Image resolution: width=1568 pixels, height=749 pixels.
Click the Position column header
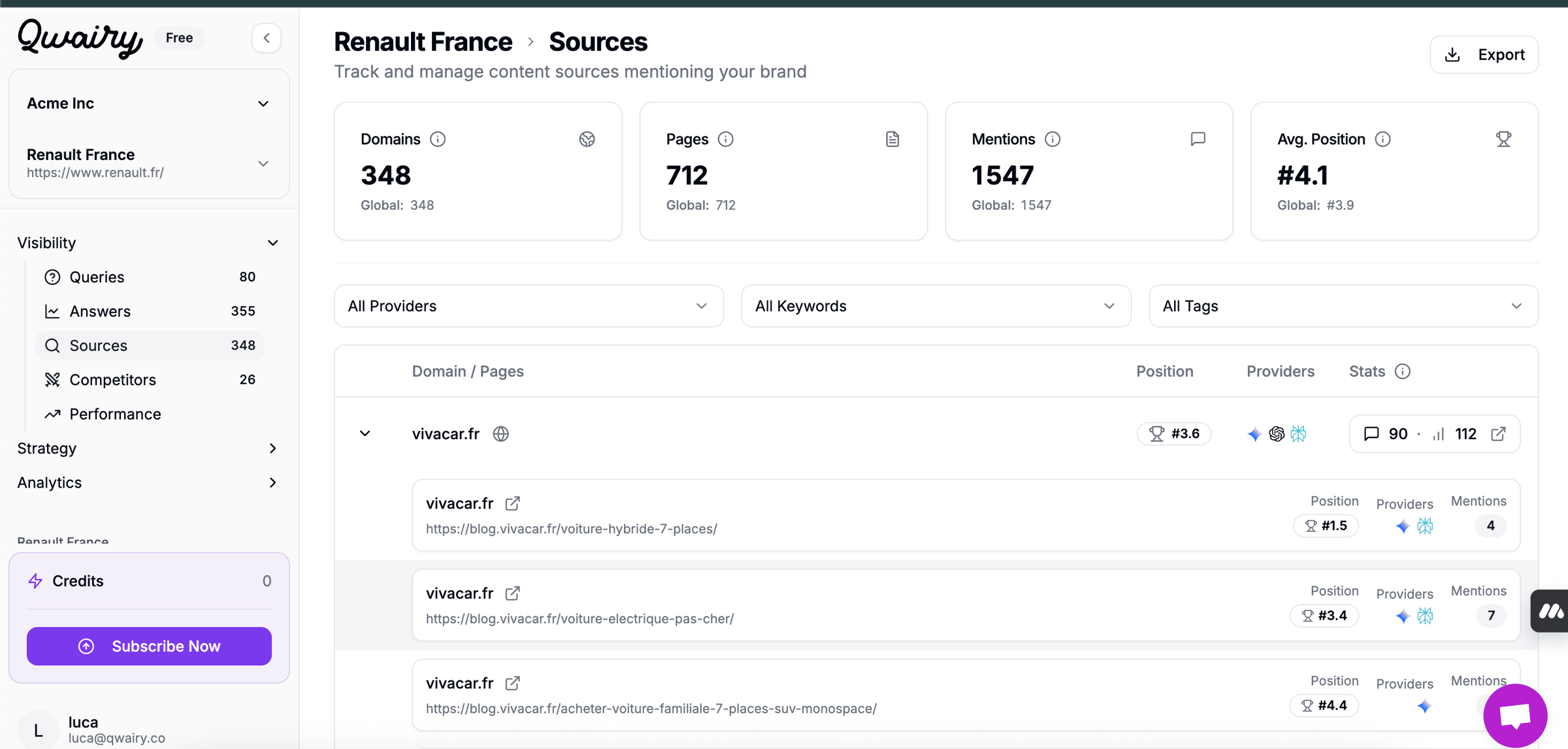[x=1165, y=371]
